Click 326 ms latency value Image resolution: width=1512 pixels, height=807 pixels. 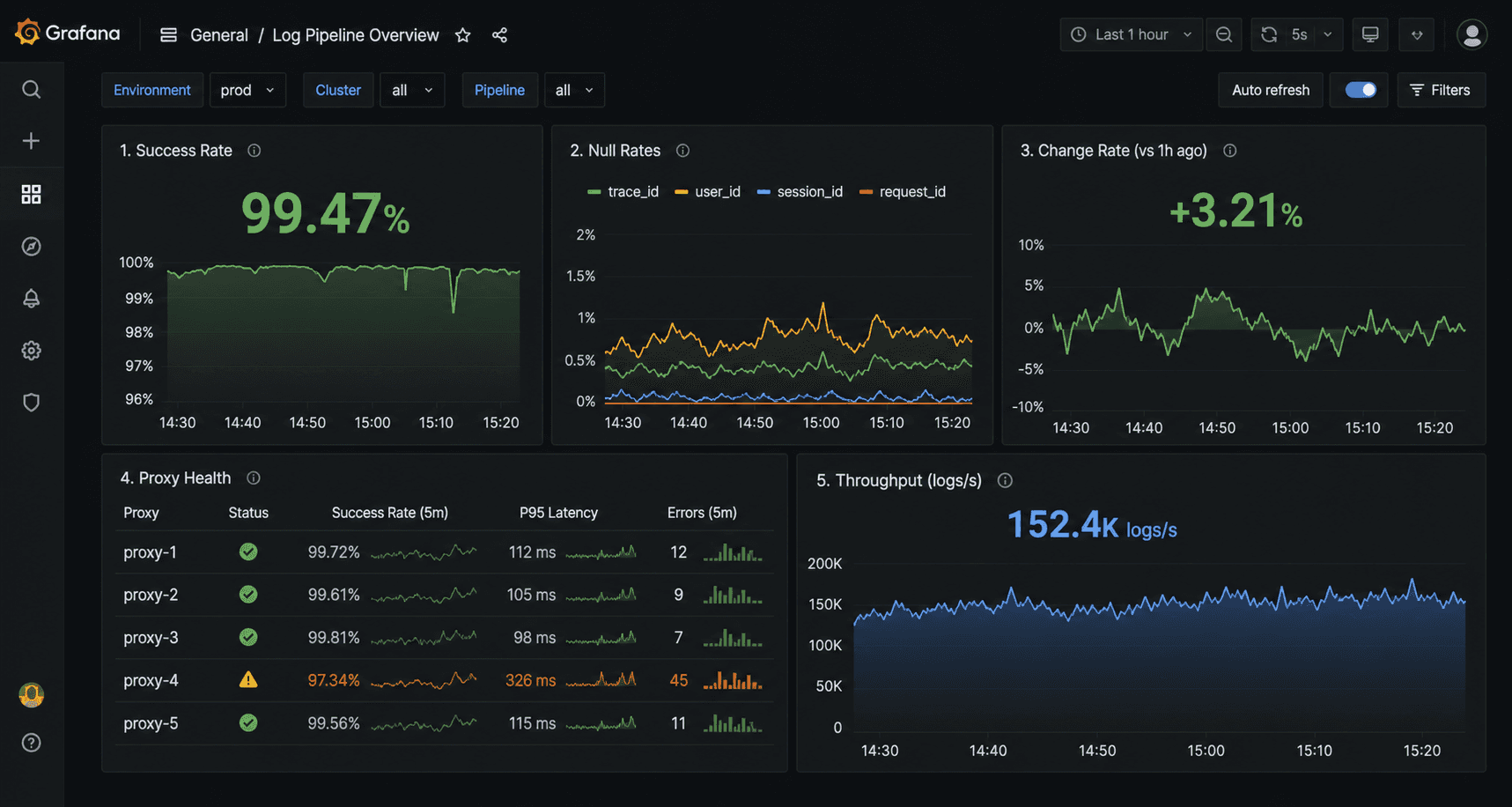click(530, 680)
